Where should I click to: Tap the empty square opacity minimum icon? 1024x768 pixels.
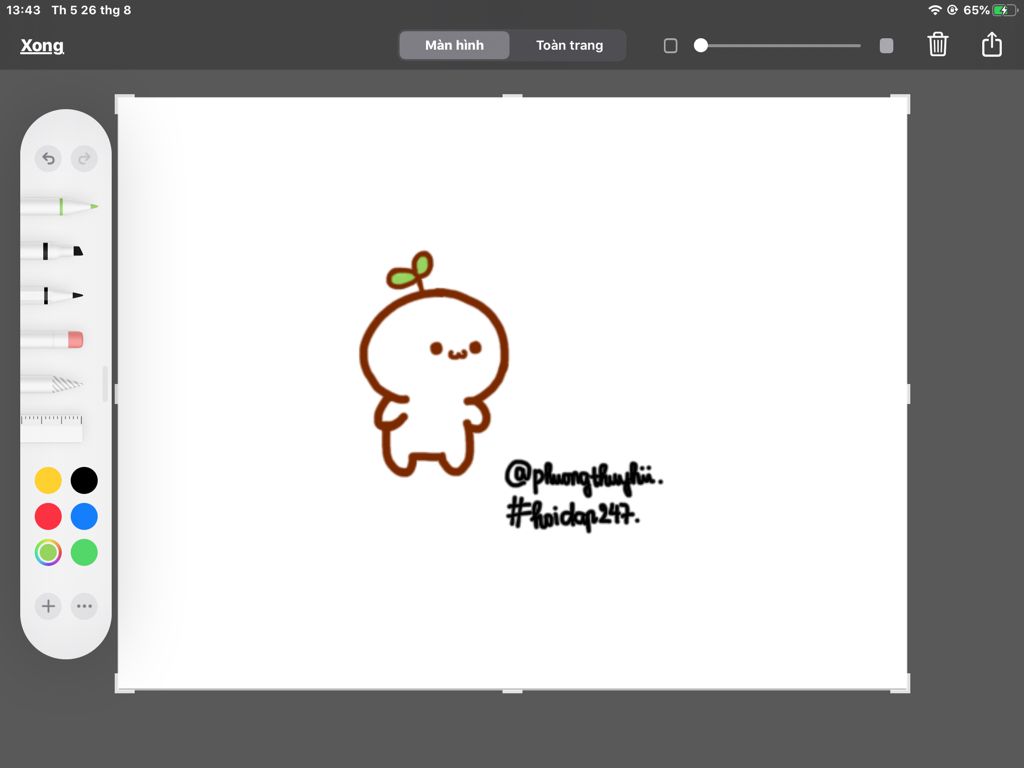(x=671, y=46)
